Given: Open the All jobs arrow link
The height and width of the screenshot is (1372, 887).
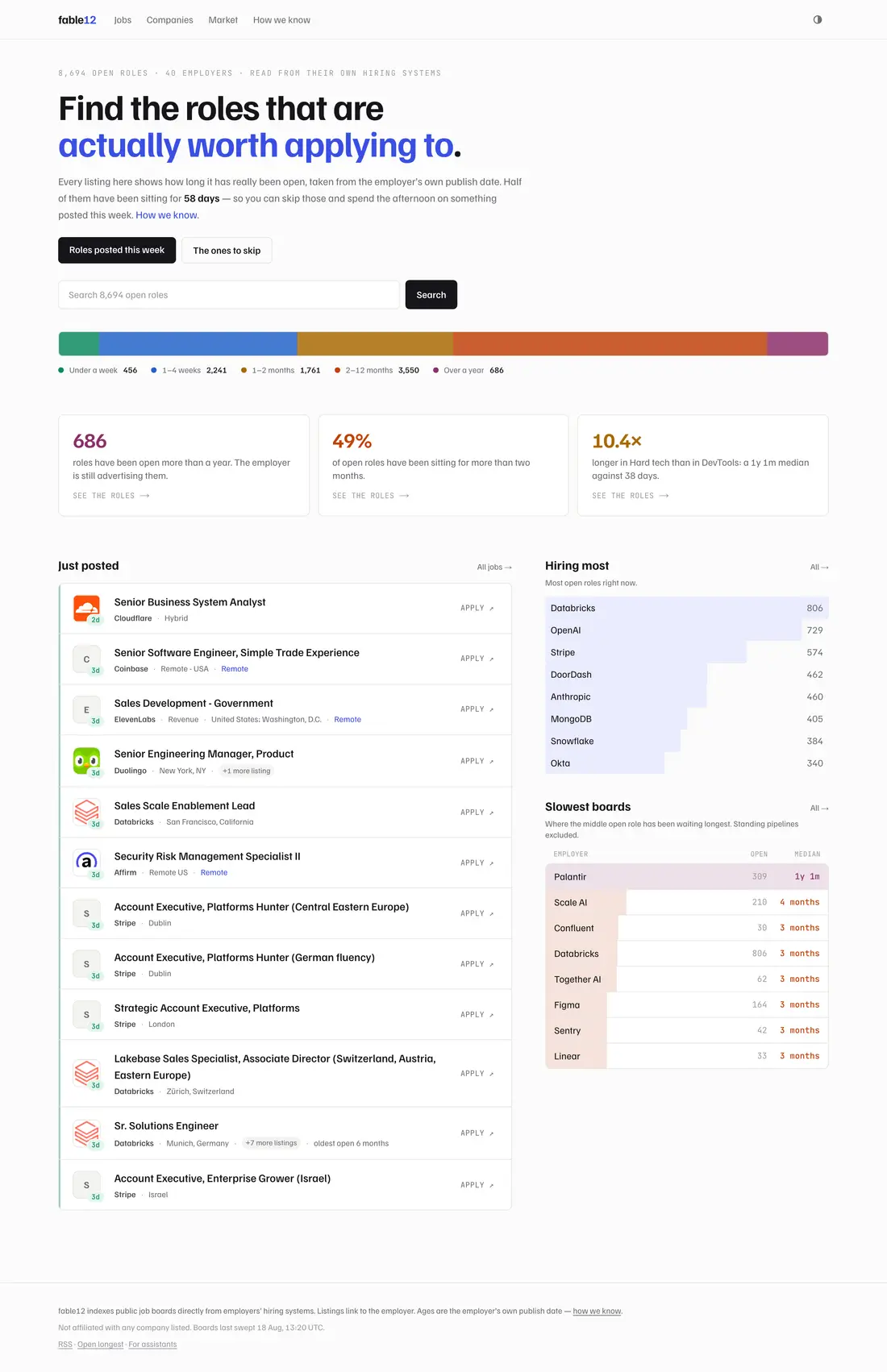Looking at the screenshot, I should (x=494, y=568).
